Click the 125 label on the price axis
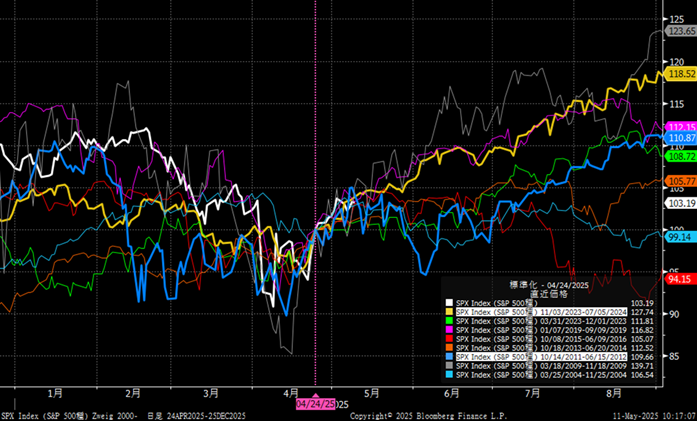The height and width of the screenshot is (421, 697). [676, 19]
